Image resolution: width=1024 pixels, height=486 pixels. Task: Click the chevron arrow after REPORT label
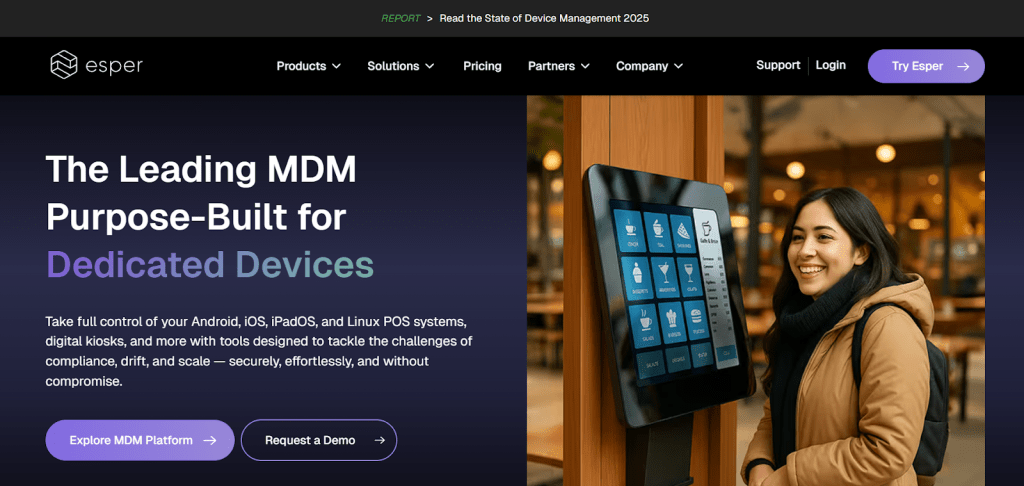coord(429,18)
